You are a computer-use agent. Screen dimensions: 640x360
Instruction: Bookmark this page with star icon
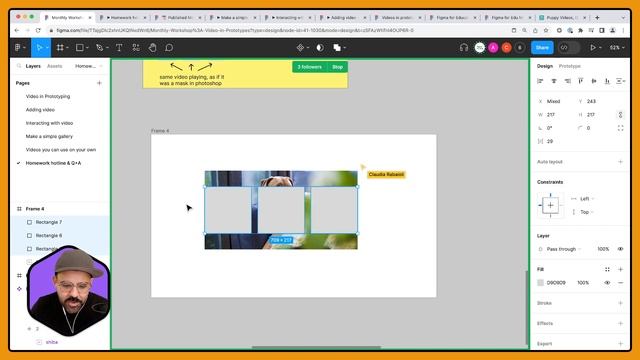point(546,30)
